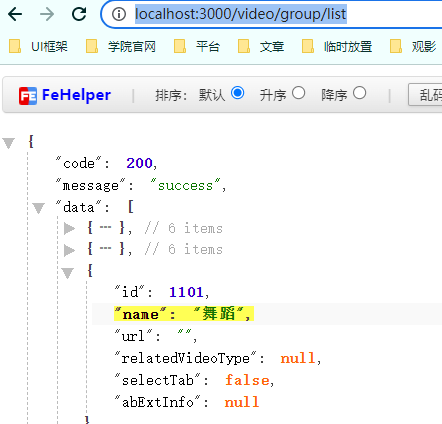
Task: Collapse the "data" array triangle
Action: tap(39, 208)
